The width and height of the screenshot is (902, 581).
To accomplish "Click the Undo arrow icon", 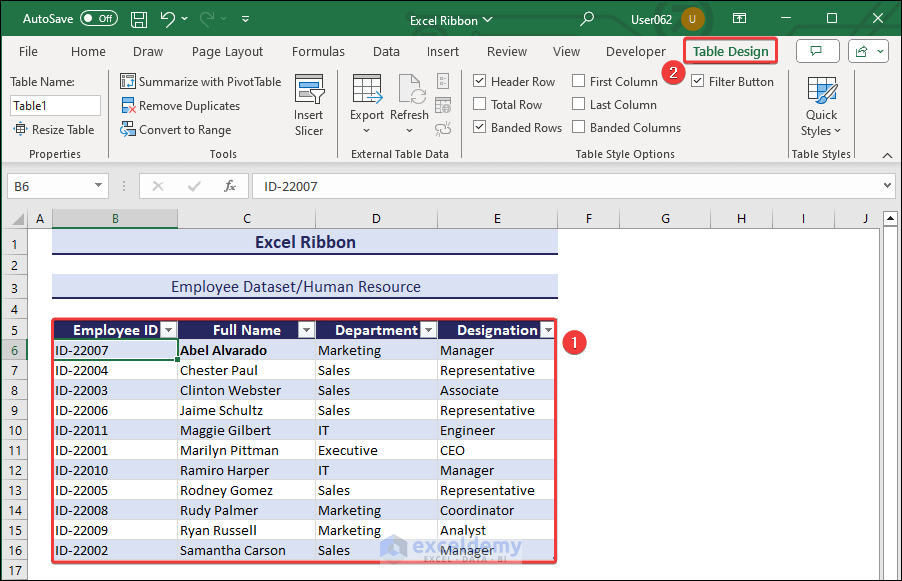I will click(x=168, y=19).
